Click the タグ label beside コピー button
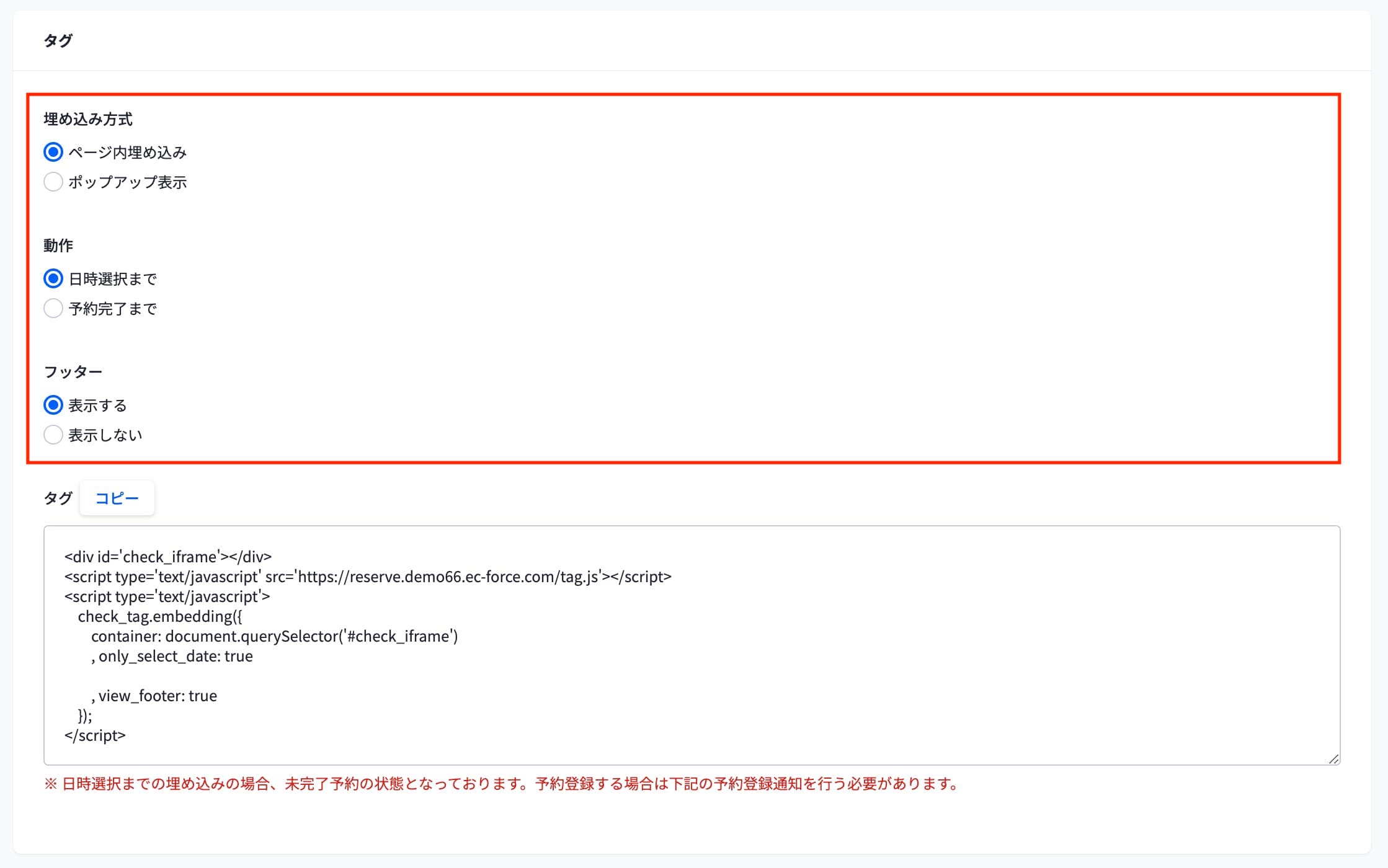This screenshot has height=868, width=1388. click(x=58, y=498)
